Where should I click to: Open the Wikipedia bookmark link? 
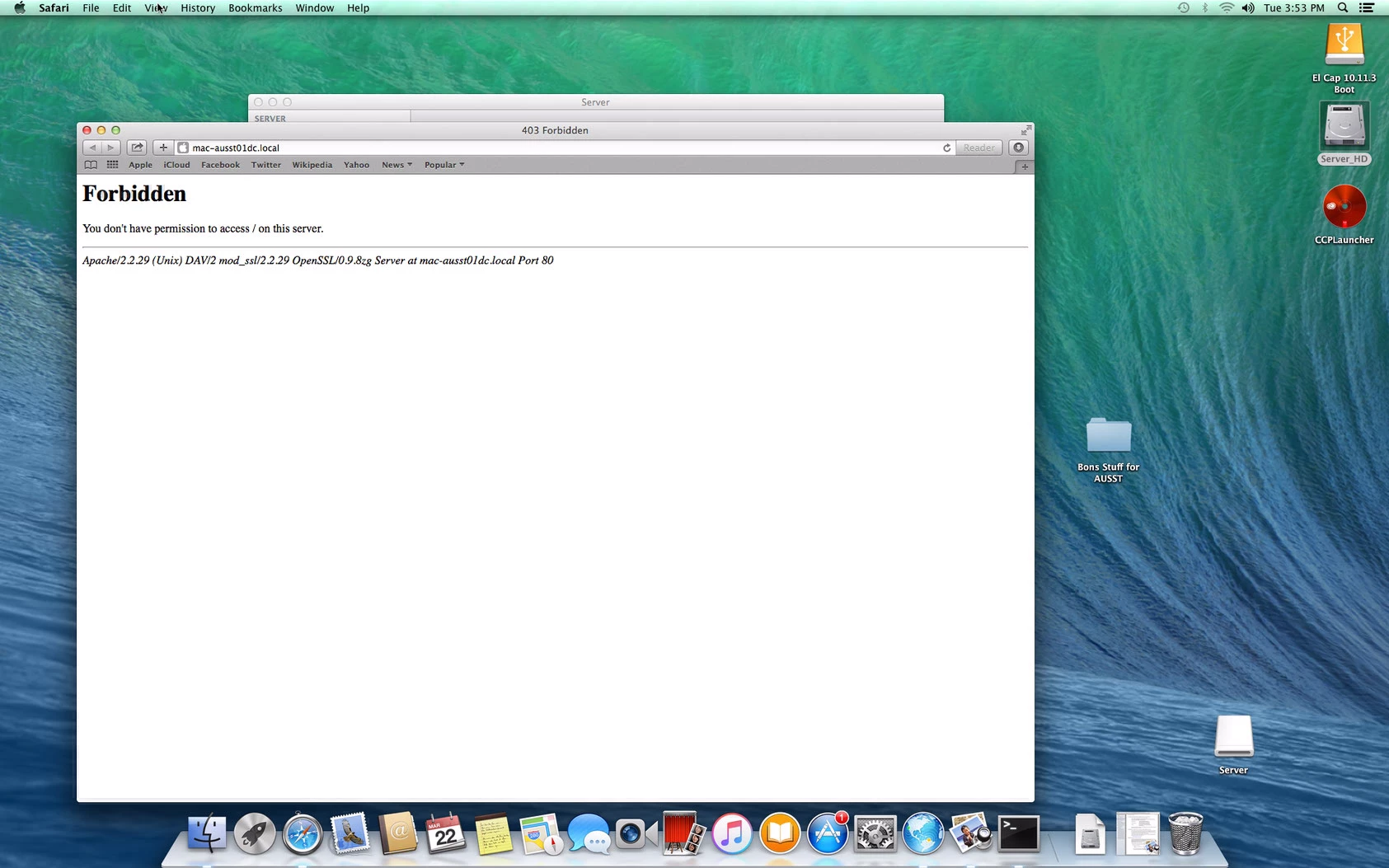click(x=312, y=165)
